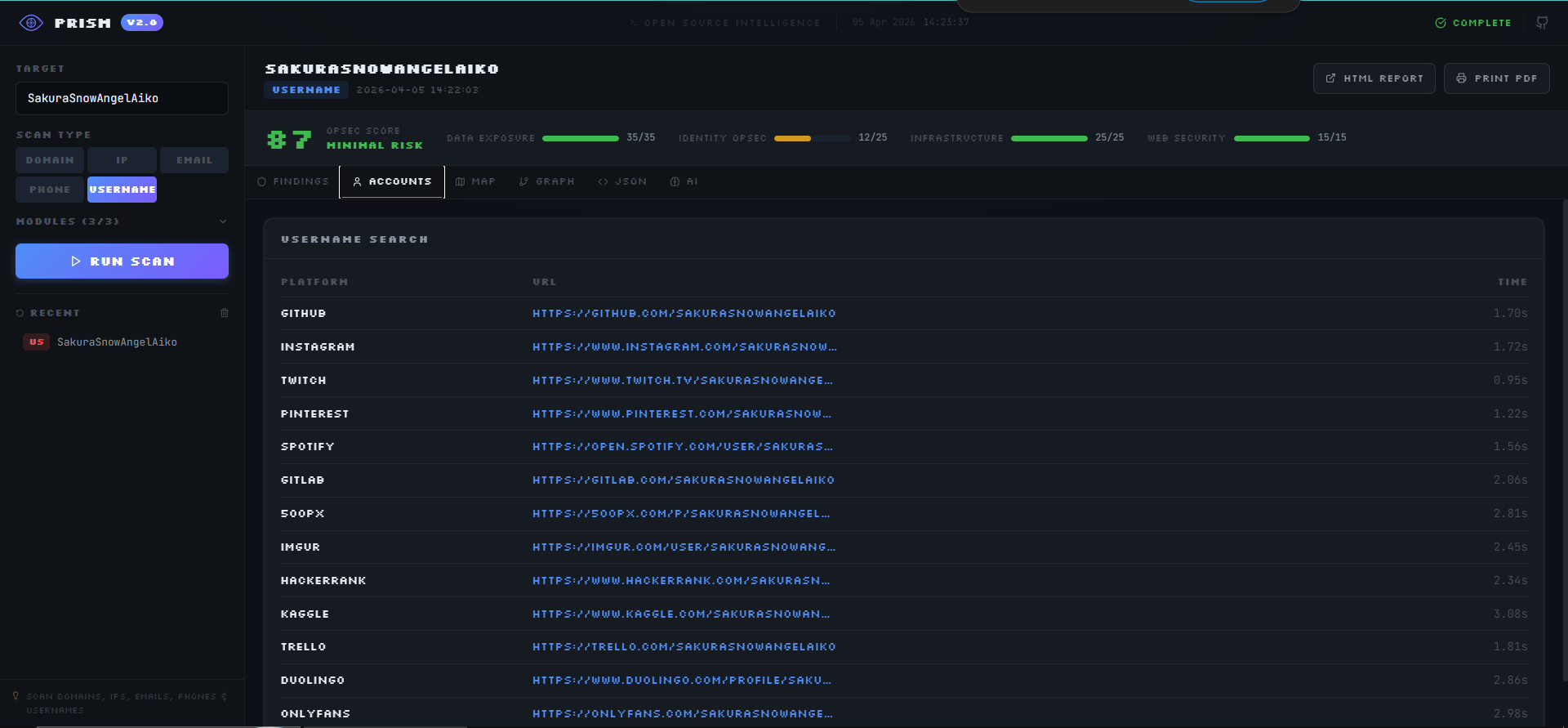1568x728 pixels.
Task: Open the GitHub icon in the top bar
Action: point(1542,23)
